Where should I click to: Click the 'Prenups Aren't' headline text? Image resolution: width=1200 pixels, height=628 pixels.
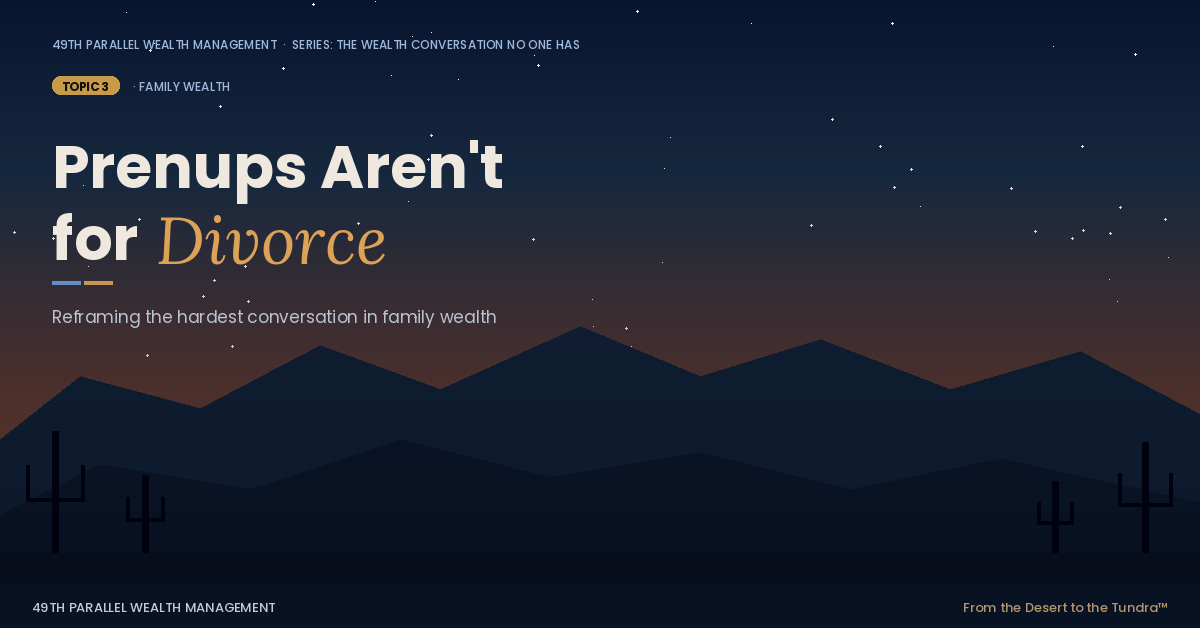click(277, 168)
